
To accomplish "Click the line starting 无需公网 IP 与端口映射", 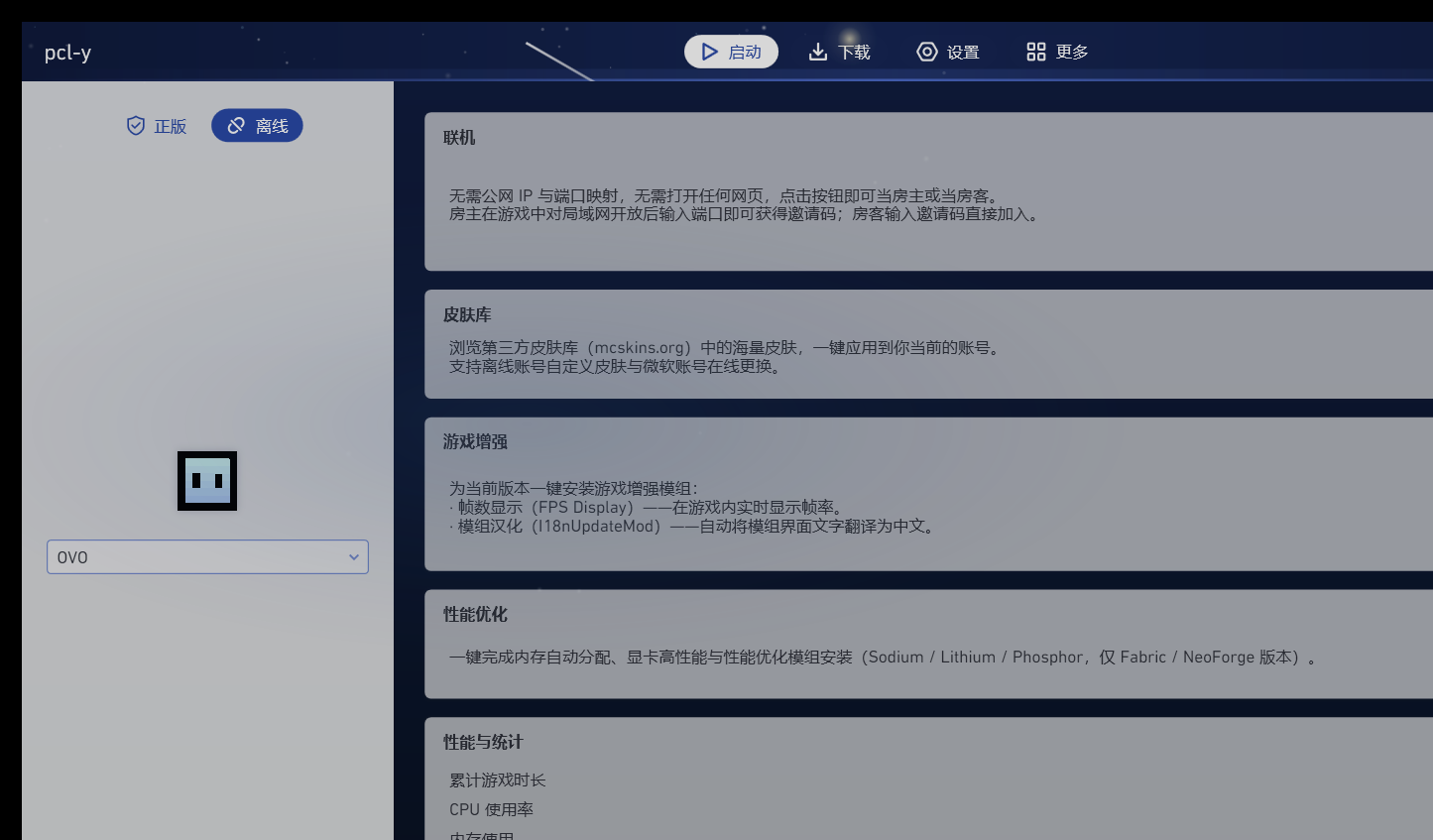I will [x=727, y=195].
